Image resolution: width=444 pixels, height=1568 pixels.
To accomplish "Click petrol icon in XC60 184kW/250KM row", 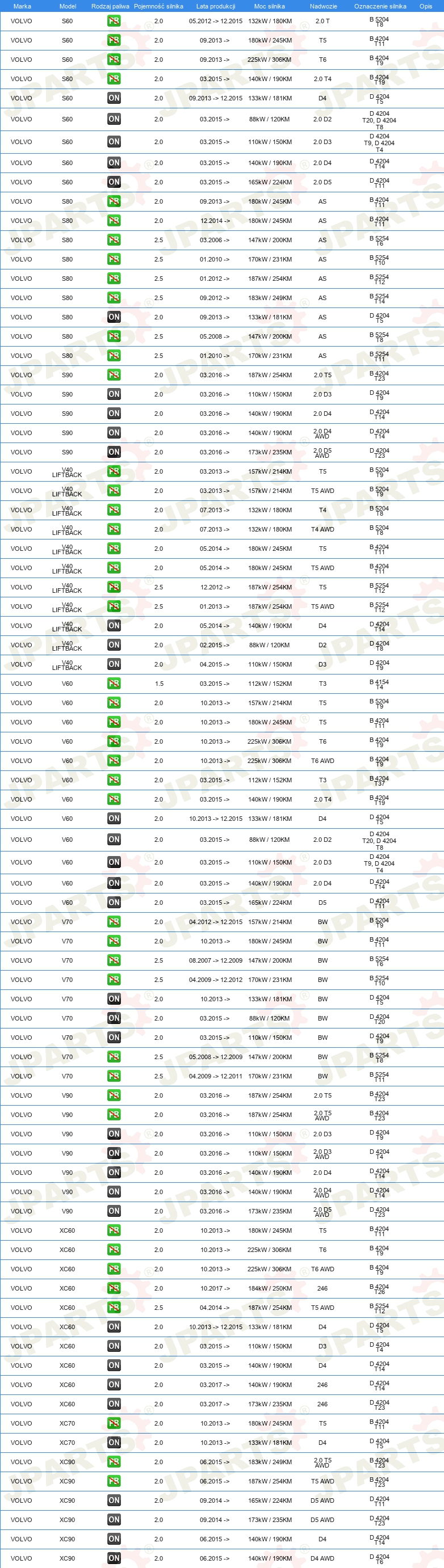I will tap(114, 1289).
